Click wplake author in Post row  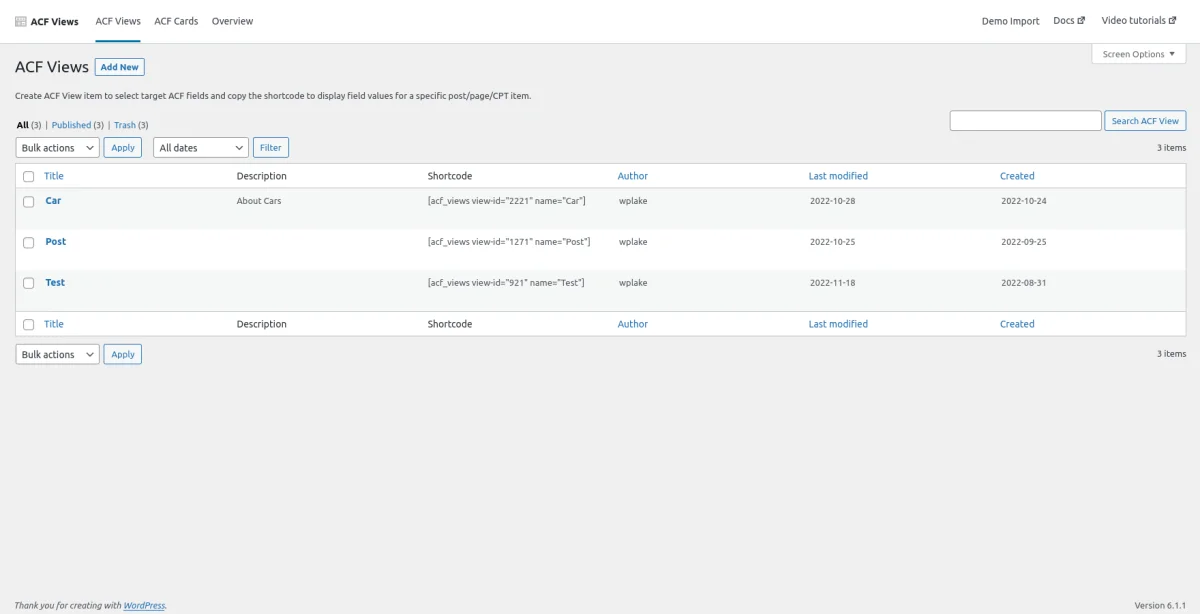click(x=633, y=242)
